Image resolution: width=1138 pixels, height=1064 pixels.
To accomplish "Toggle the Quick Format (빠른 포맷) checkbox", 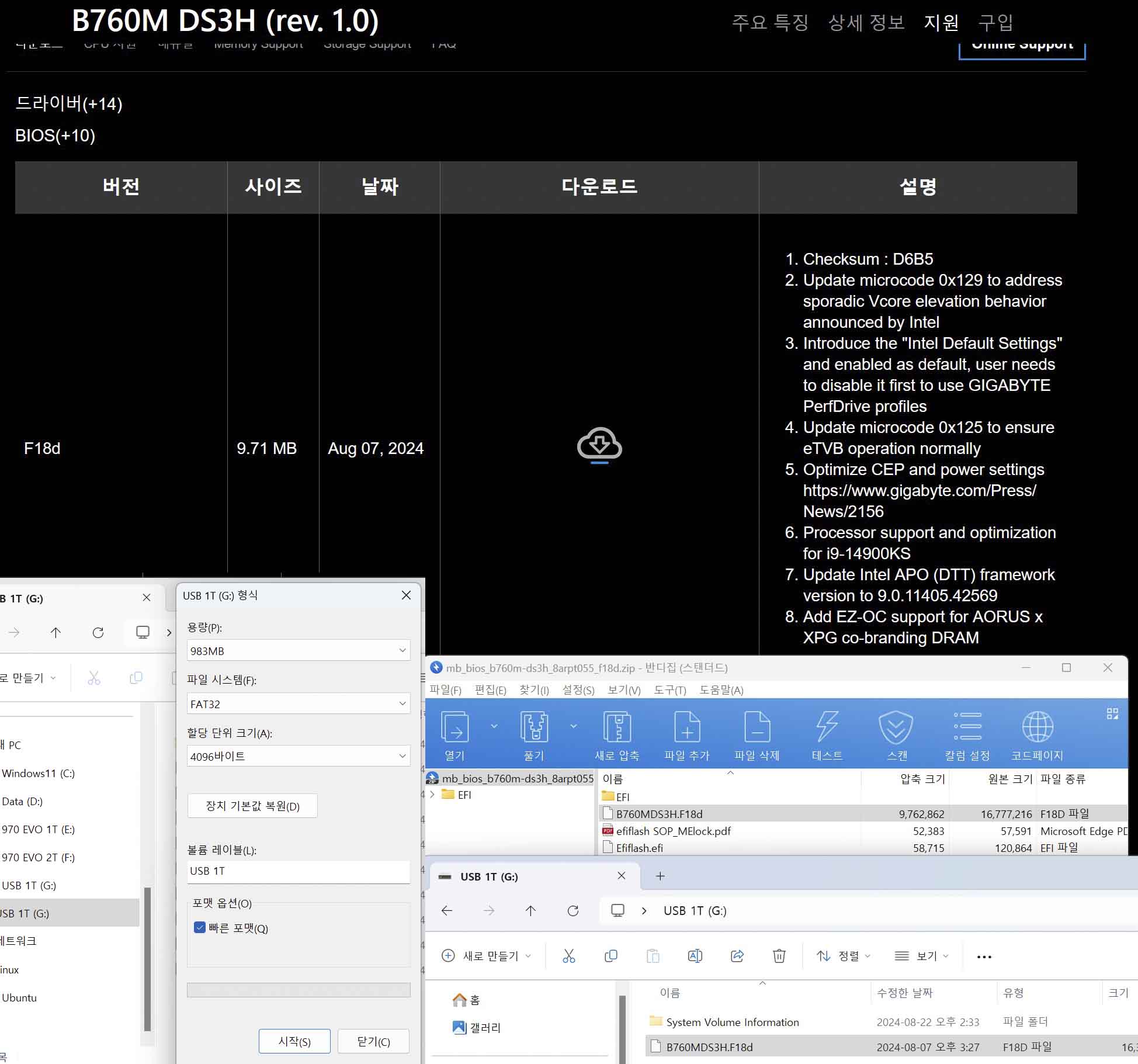I will pos(200,927).
